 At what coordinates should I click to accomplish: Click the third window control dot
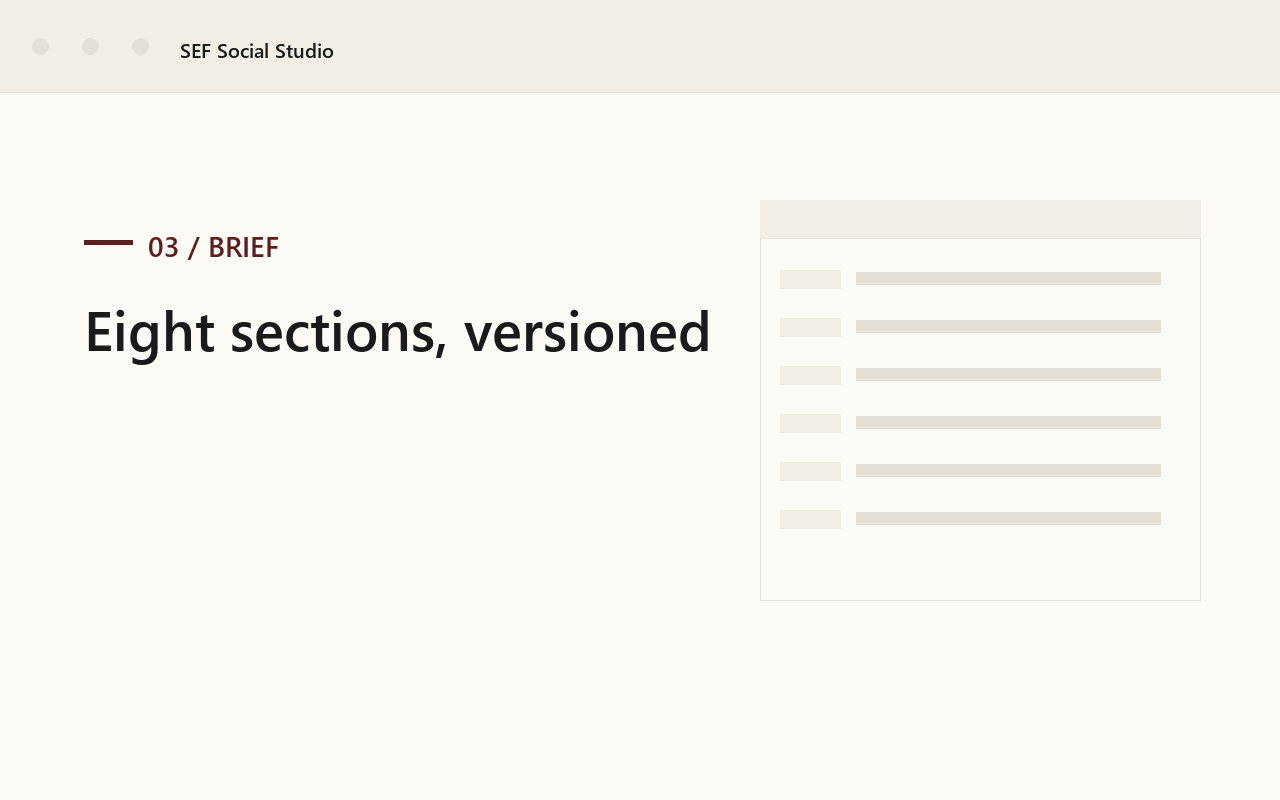click(x=140, y=47)
